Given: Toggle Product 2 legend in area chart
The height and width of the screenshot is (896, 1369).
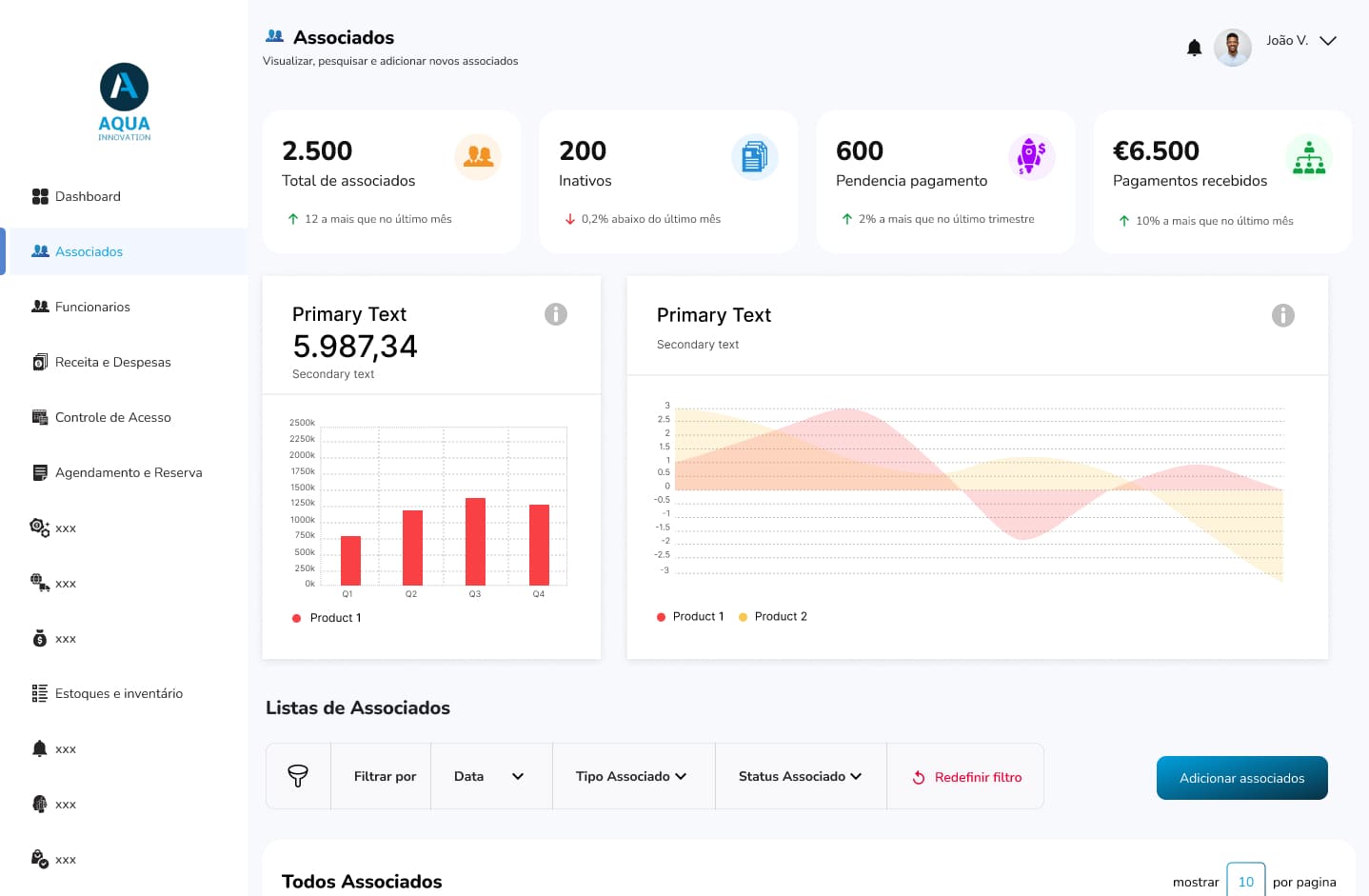Looking at the screenshot, I should click(772, 617).
